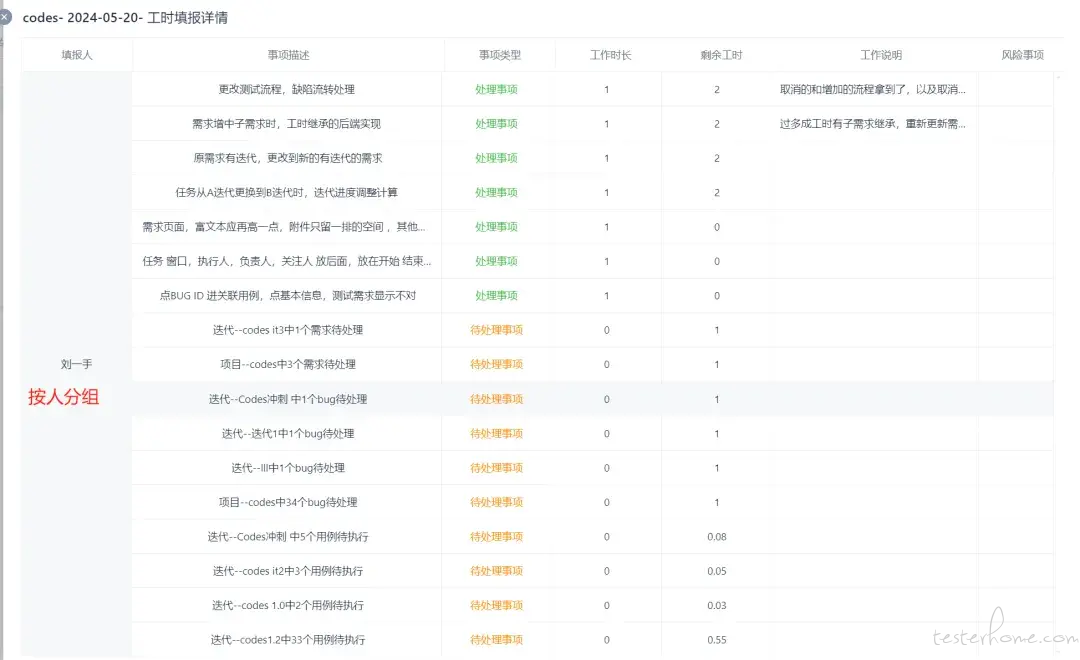Click work duration 1 in 更改测试流程 row
Viewport: 1080px width, 660px height.
pos(607,90)
